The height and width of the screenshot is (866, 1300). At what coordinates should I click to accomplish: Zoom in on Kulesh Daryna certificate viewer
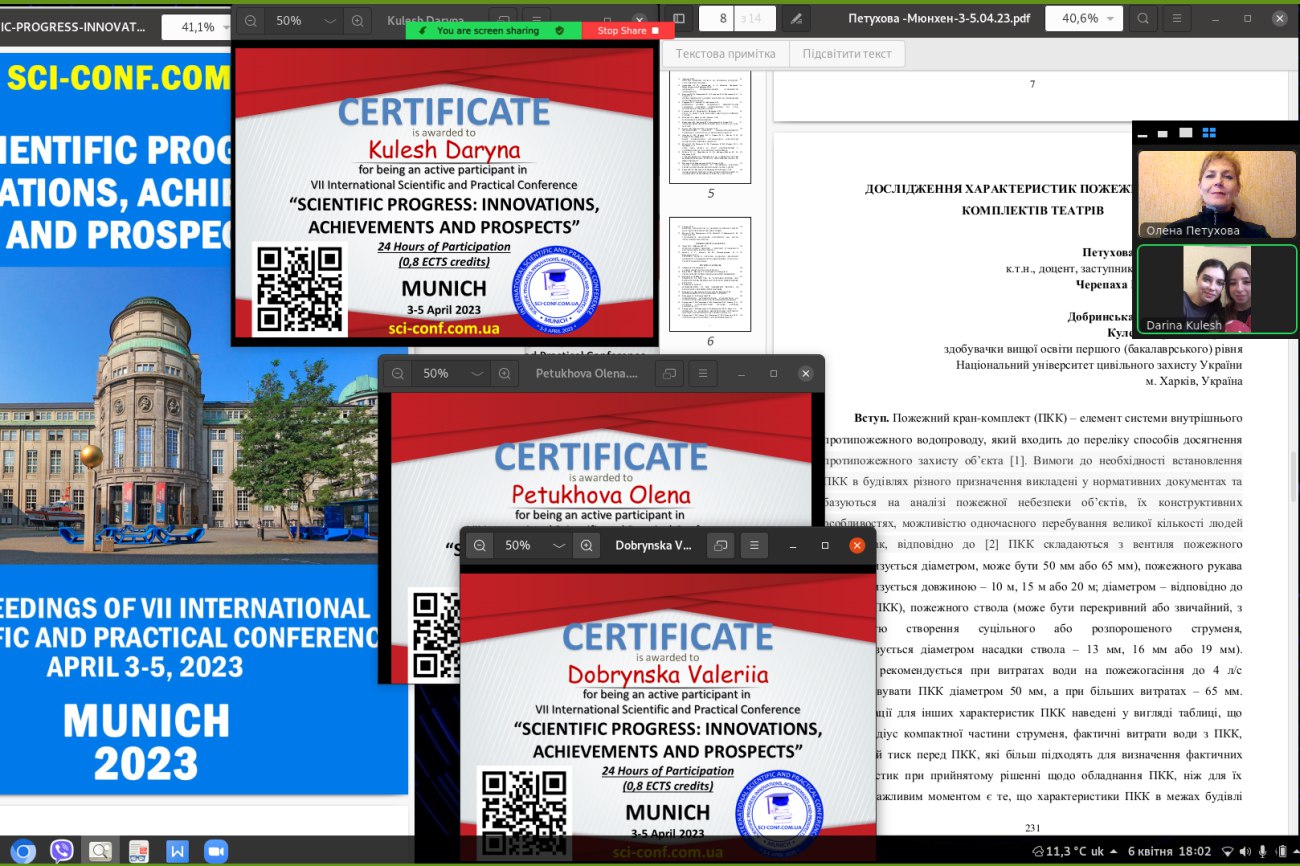tap(357, 21)
